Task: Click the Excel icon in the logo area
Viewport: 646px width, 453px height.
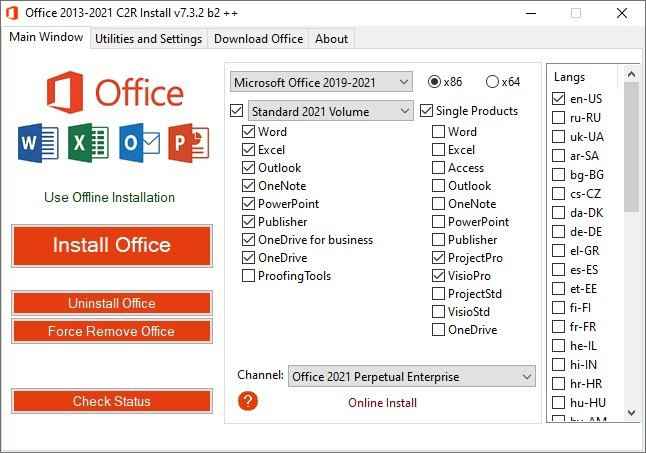Action: click(88, 143)
